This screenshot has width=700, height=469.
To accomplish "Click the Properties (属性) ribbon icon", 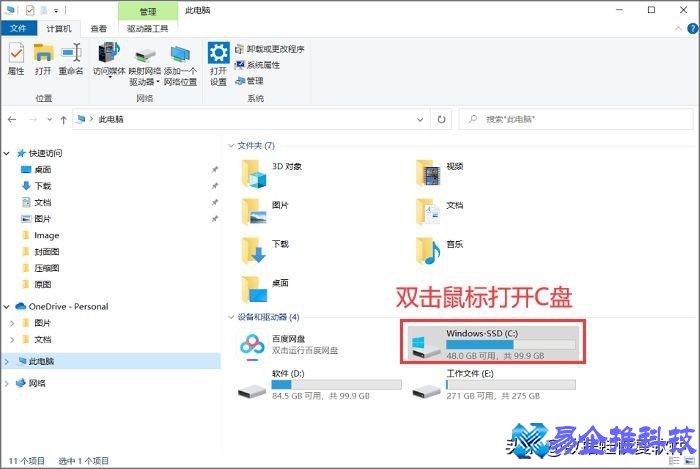I will coord(16,59).
